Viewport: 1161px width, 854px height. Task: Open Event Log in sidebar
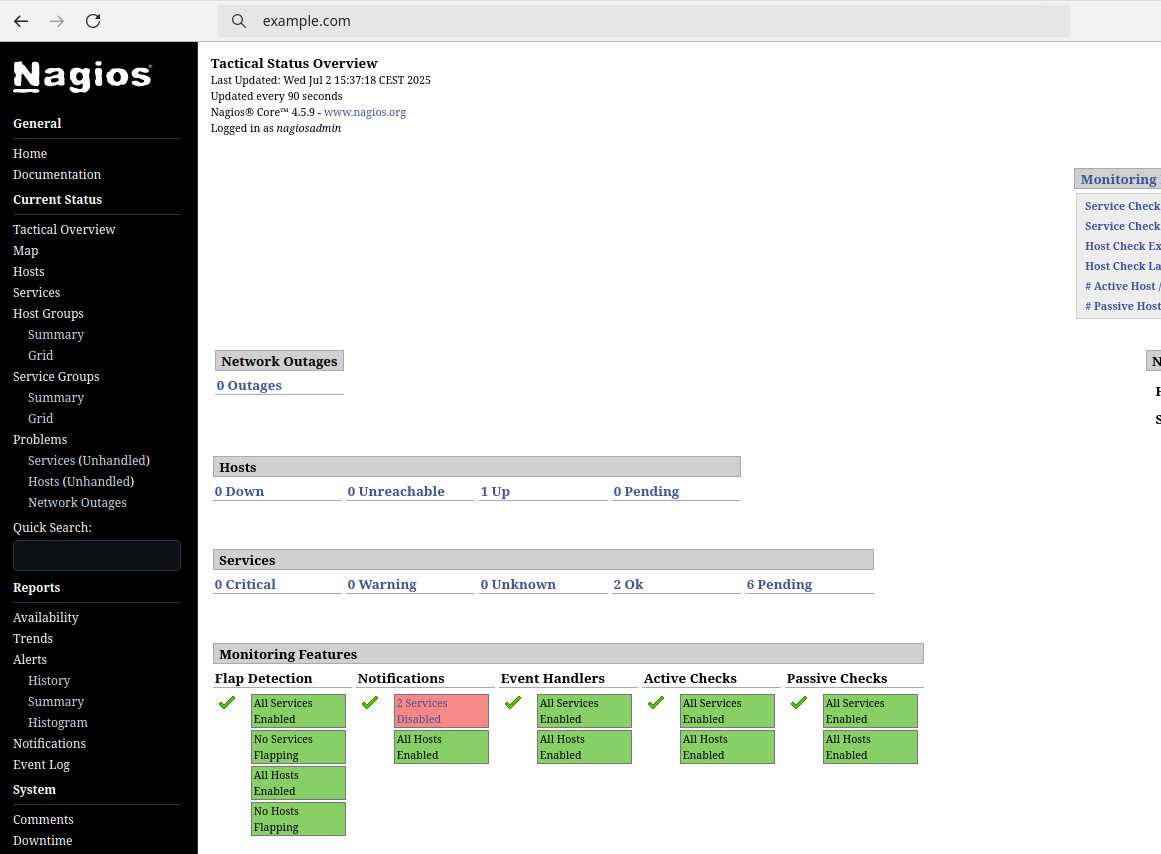[x=41, y=764]
